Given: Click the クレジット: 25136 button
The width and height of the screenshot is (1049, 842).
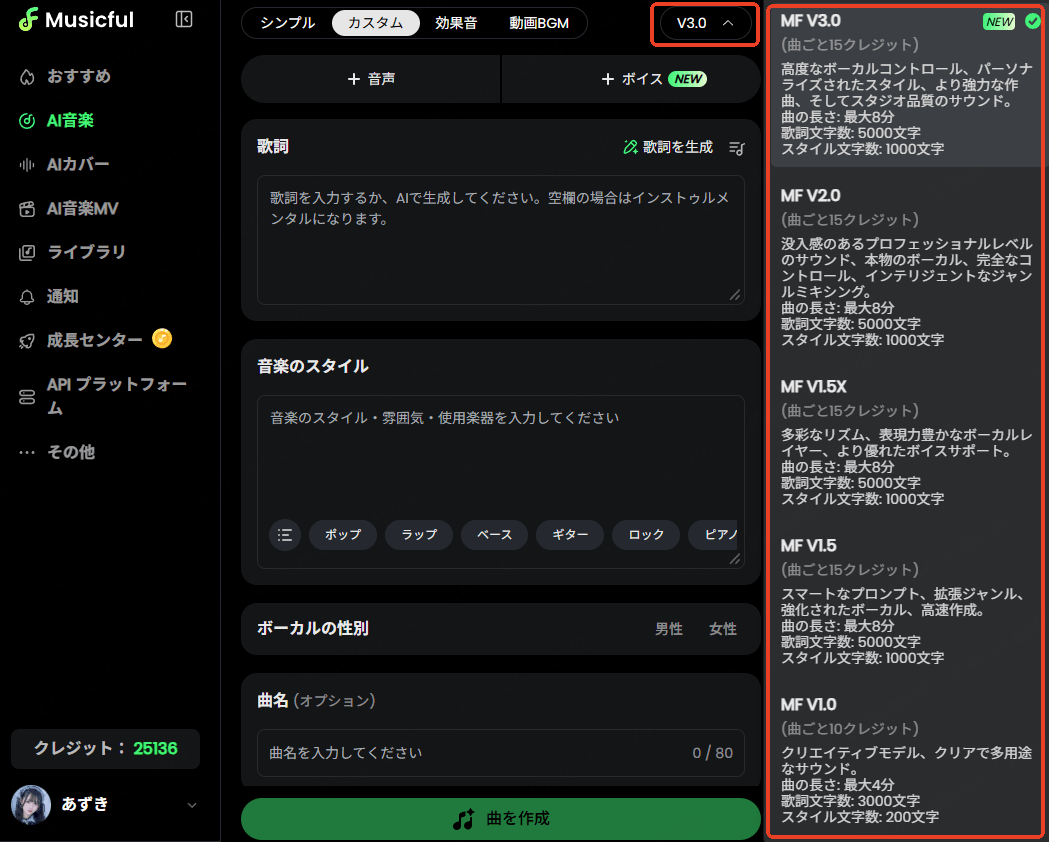Looking at the screenshot, I should (106, 749).
